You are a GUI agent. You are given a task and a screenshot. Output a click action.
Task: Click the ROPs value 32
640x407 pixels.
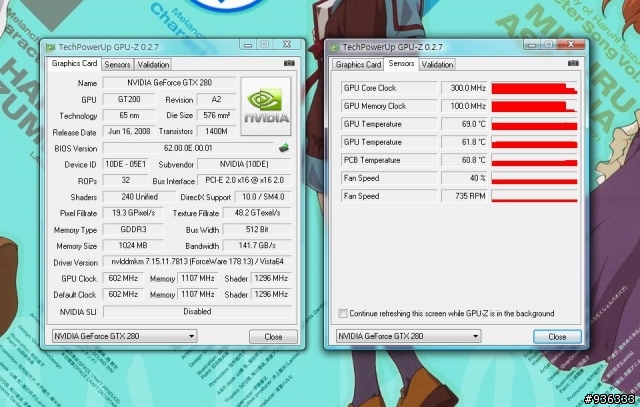click(125, 180)
